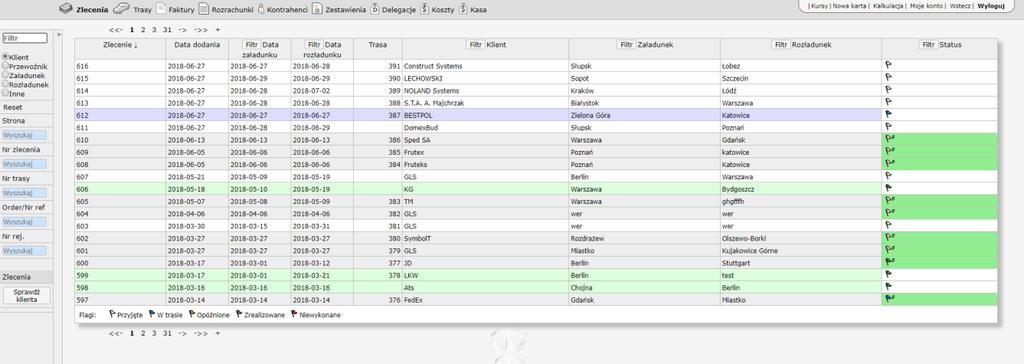Click the + button above the table
This screenshot has height=364, width=1024.
click(x=217, y=29)
